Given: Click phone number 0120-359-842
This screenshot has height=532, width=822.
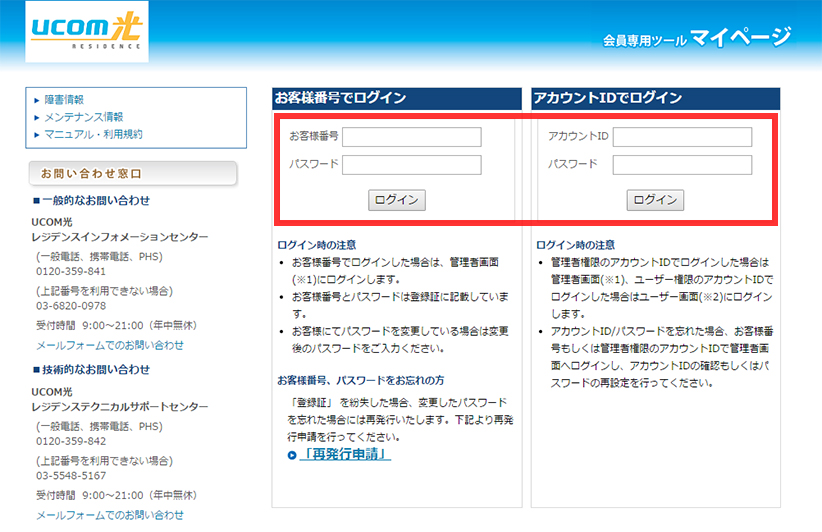Looking at the screenshot, I should 71,441.
